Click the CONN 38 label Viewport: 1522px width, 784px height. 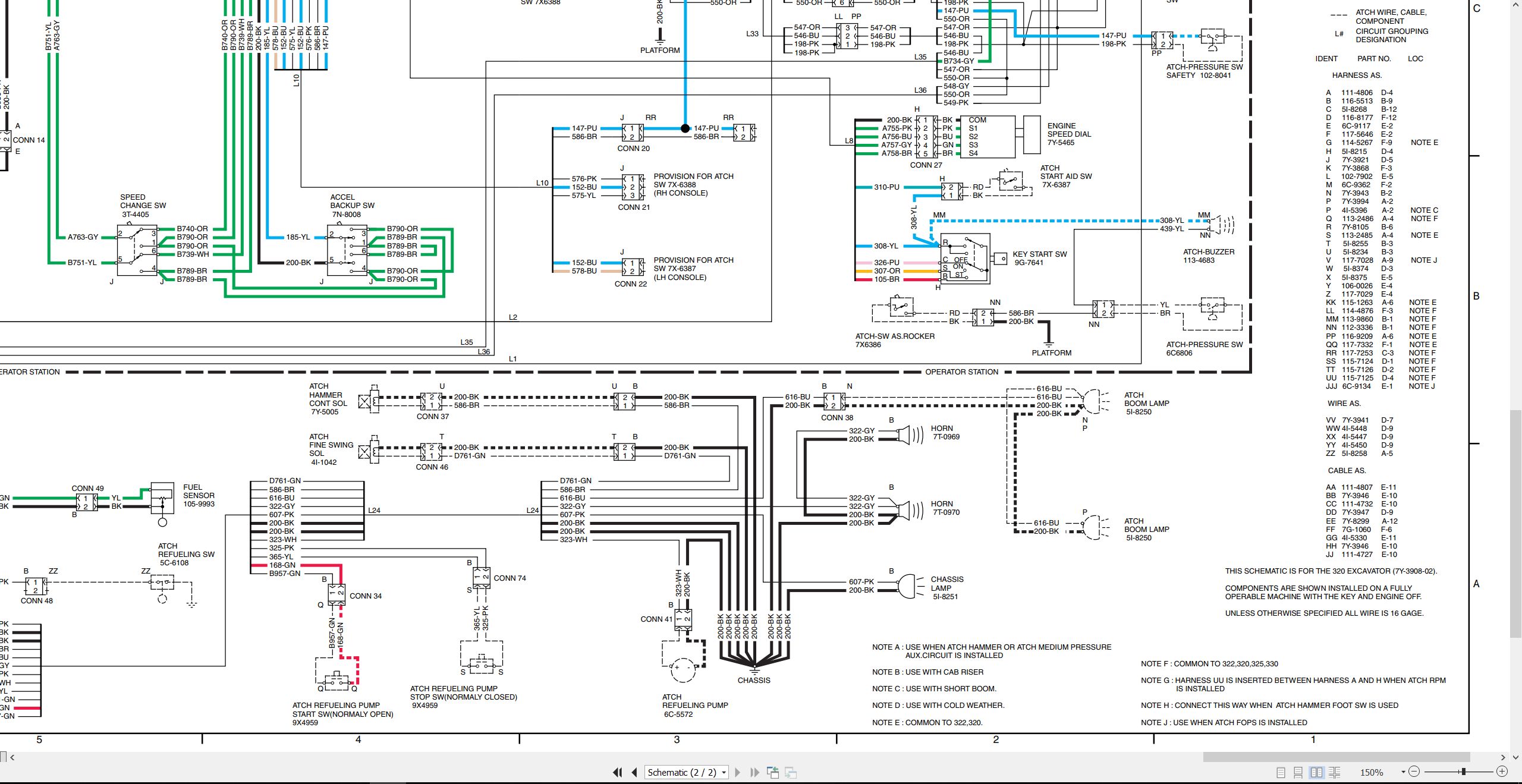pos(837,418)
